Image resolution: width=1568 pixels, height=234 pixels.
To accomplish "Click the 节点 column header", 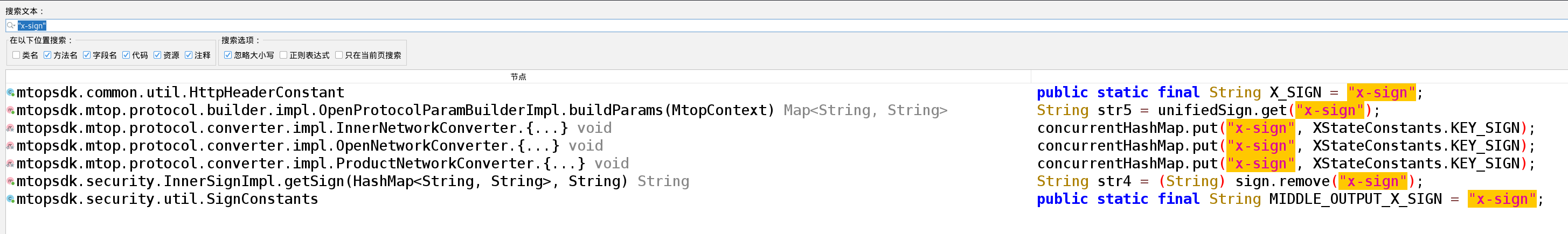I will click(x=518, y=76).
